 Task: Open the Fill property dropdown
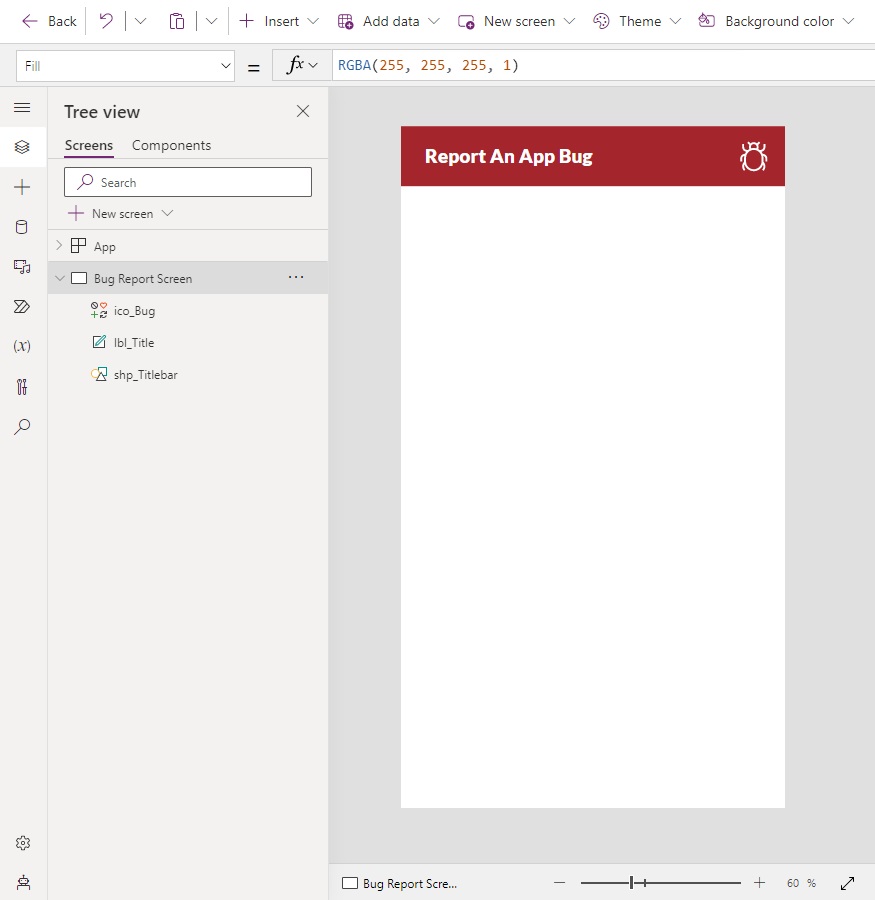click(125, 66)
